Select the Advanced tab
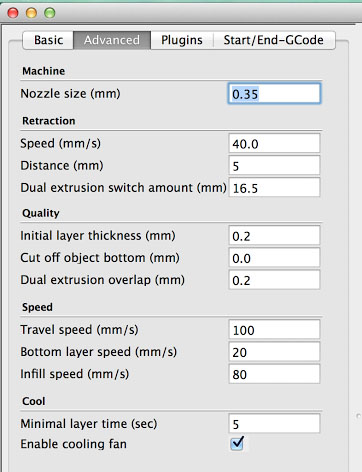The height and width of the screenshot is (472, 362). tap(112, 40)
